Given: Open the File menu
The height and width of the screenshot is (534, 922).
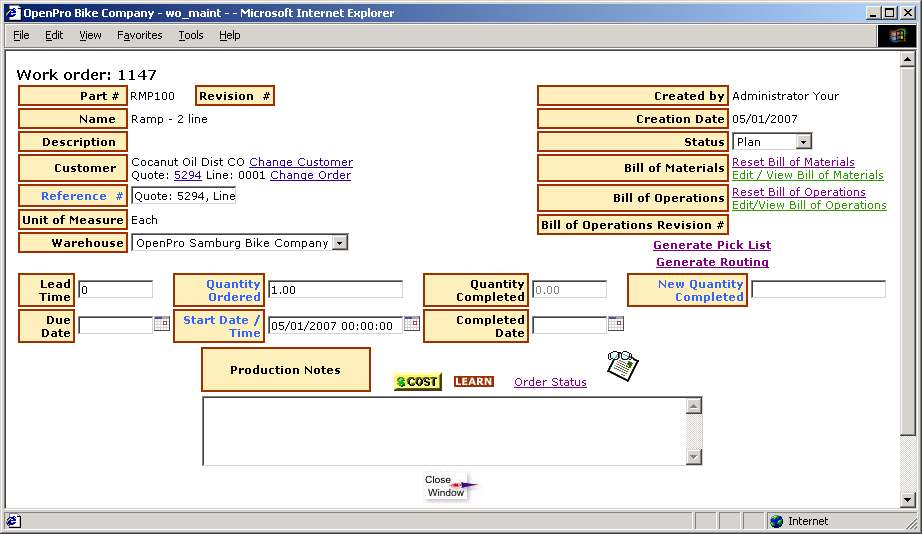Looking at the screenshot, I should (21, 35).
